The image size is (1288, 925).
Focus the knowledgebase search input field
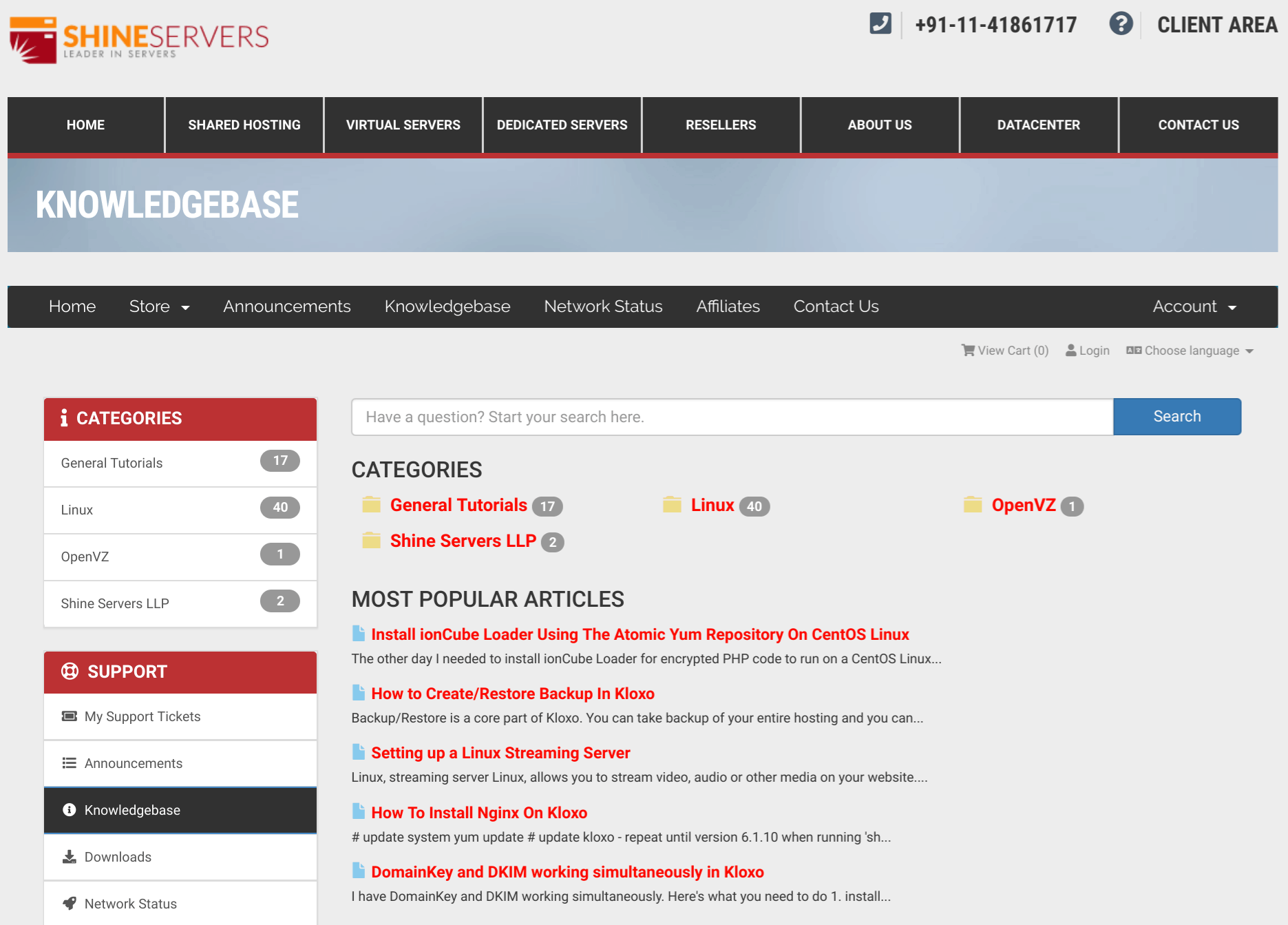732,417
